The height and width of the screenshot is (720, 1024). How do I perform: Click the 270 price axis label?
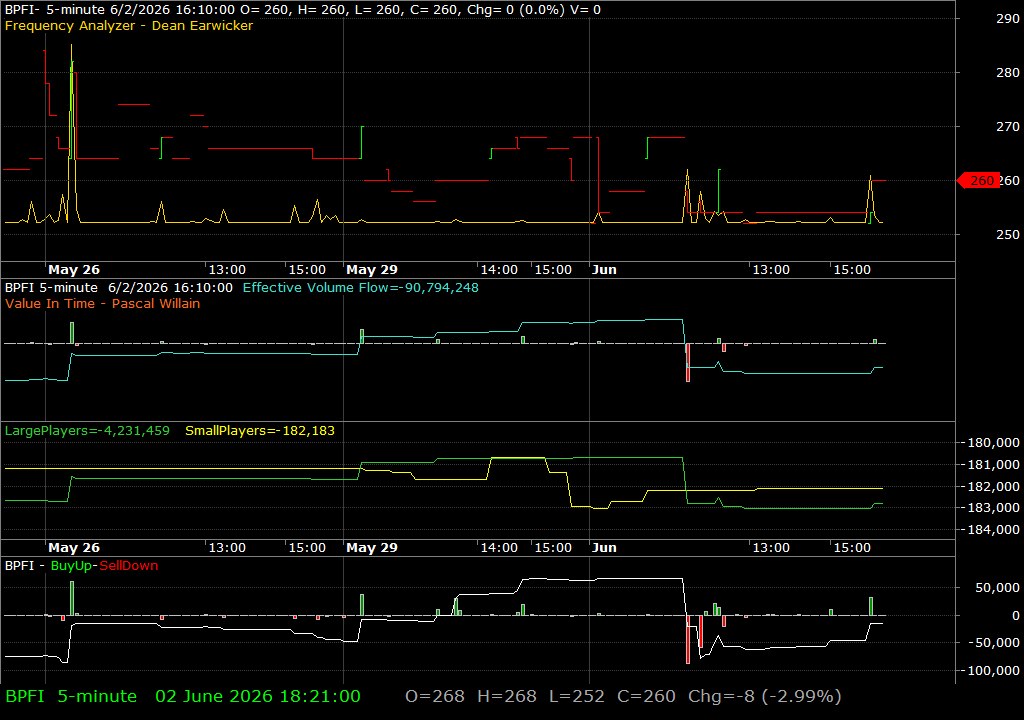pos(1008,126)
